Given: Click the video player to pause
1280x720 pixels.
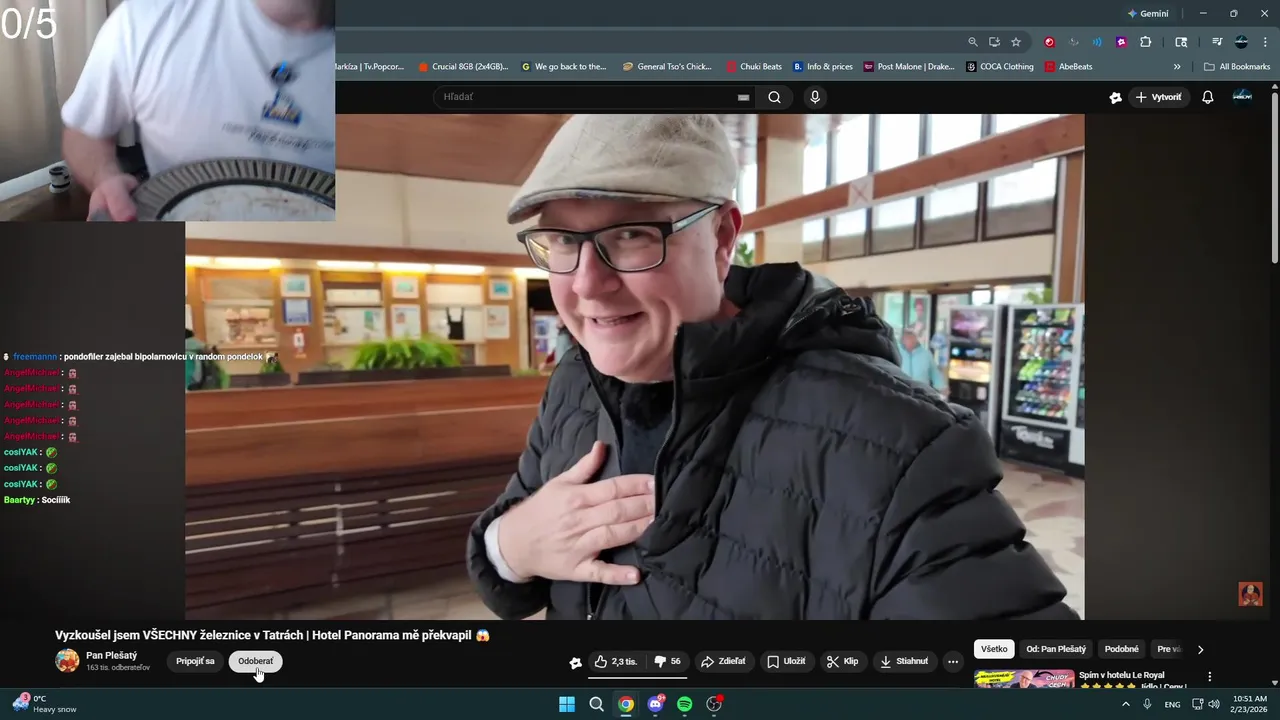Looking at the screenshot, I should point(634,366).
